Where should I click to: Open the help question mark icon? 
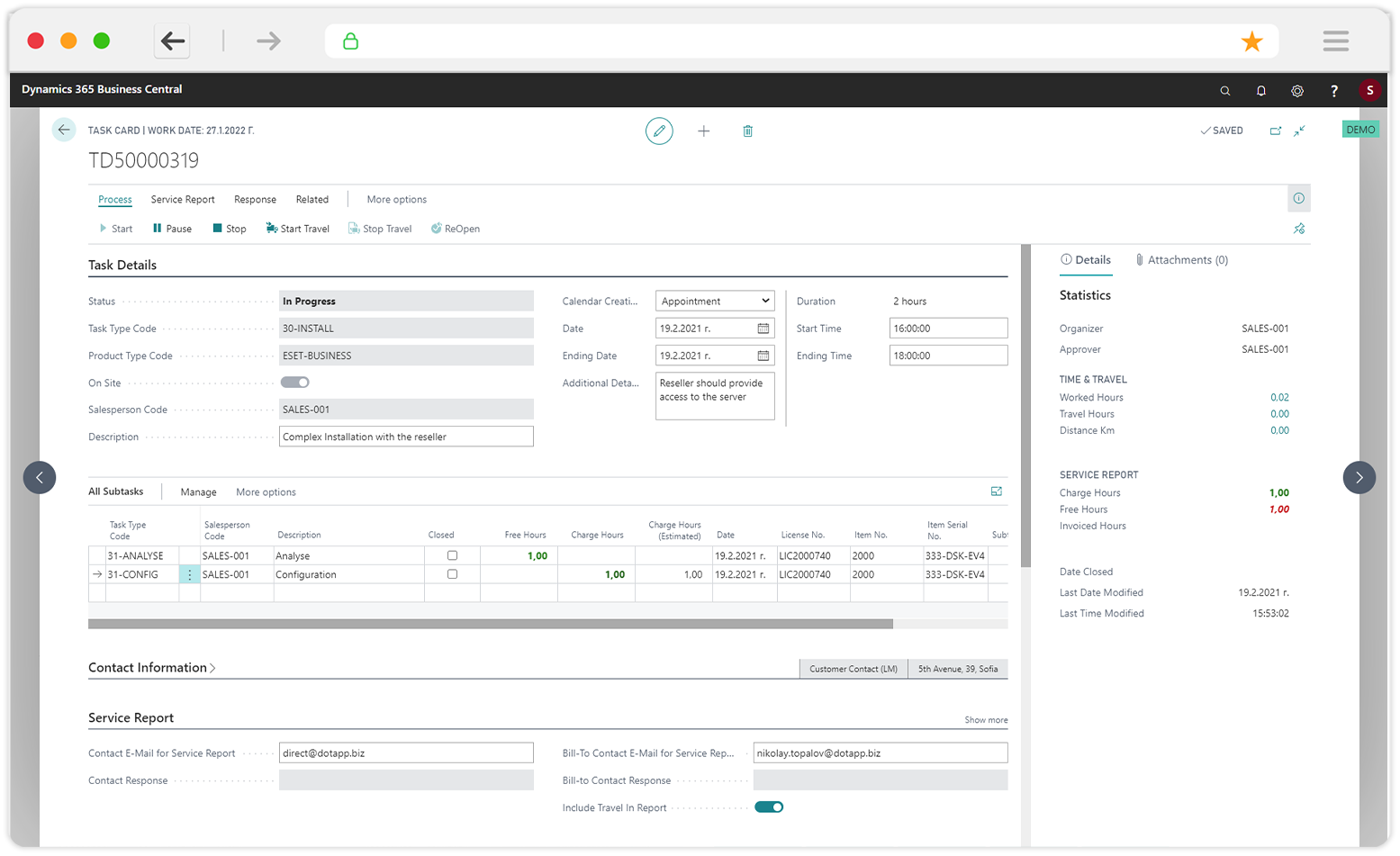[1334, 90]
